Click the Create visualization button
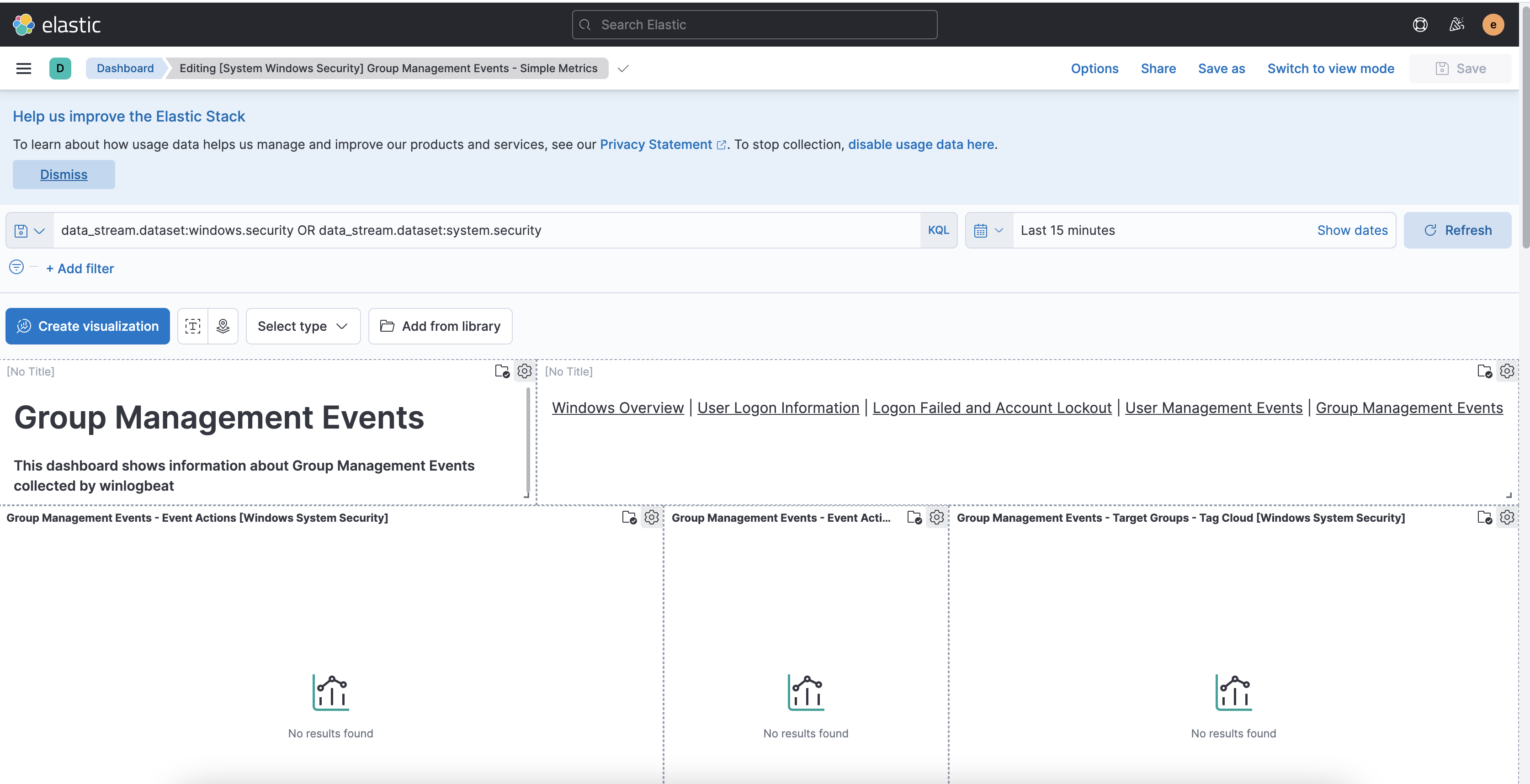Screen dimensions: 1530x784 click(87, 326)
